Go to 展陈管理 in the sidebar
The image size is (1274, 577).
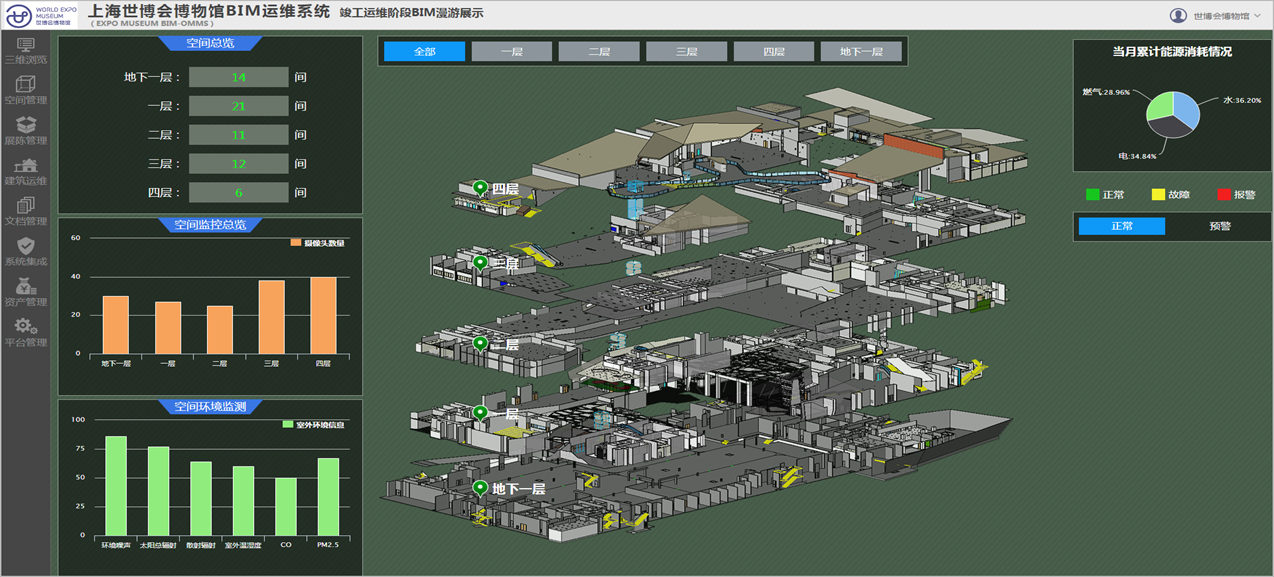26,130
